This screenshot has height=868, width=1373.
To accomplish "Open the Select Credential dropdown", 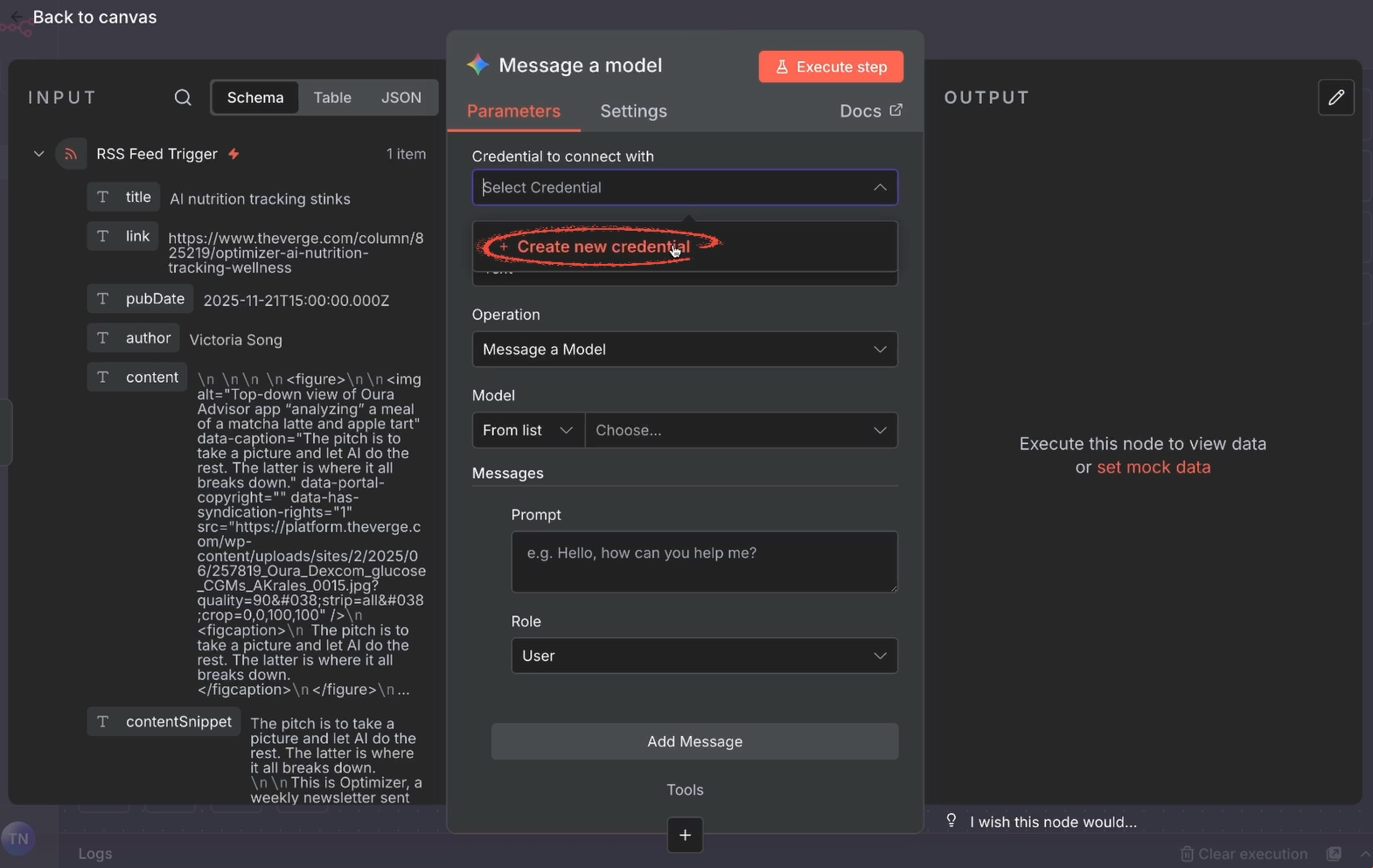I will [685, 187].
